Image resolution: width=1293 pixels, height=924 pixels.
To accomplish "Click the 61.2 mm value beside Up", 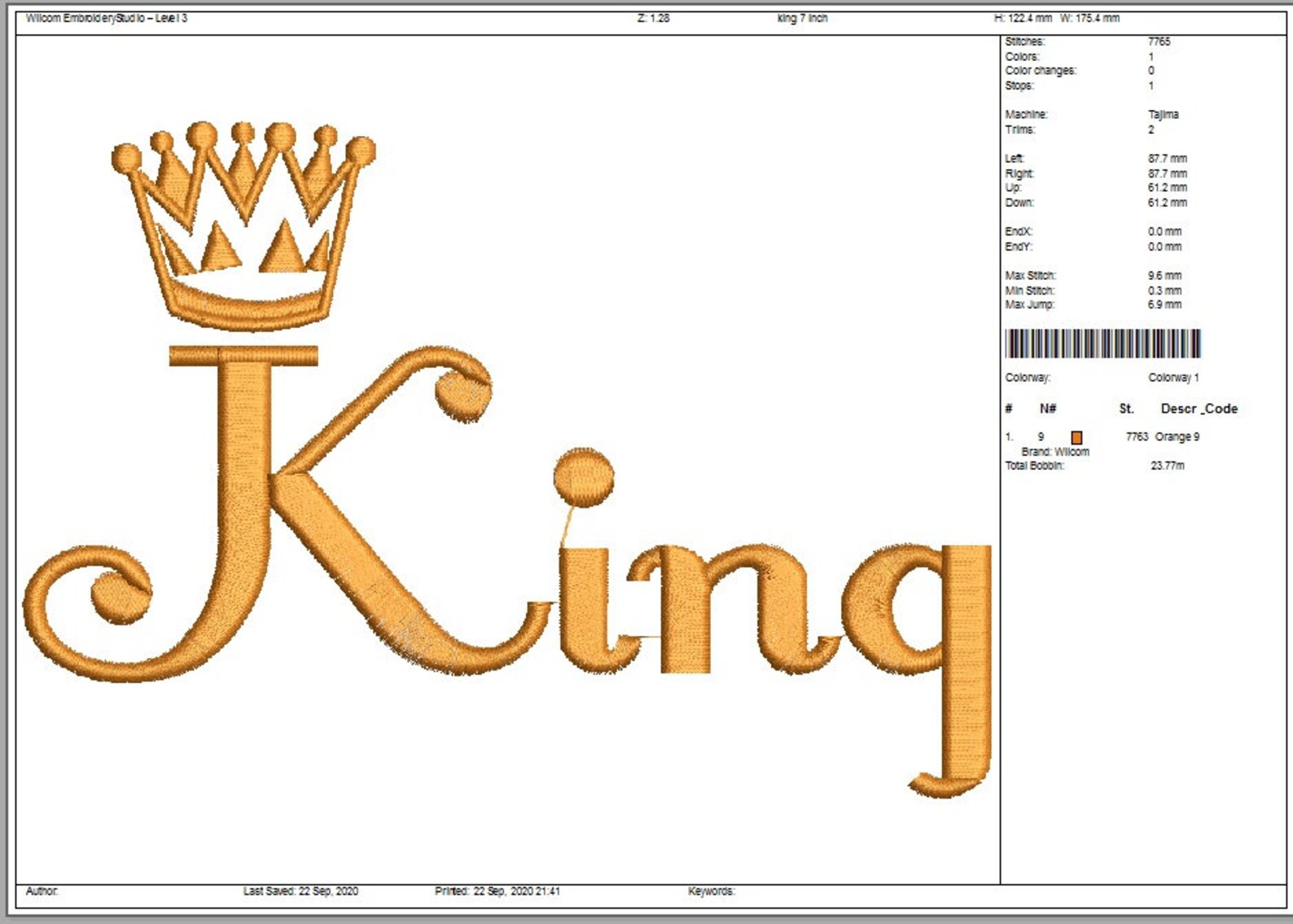I will (x=1168, y=188).
